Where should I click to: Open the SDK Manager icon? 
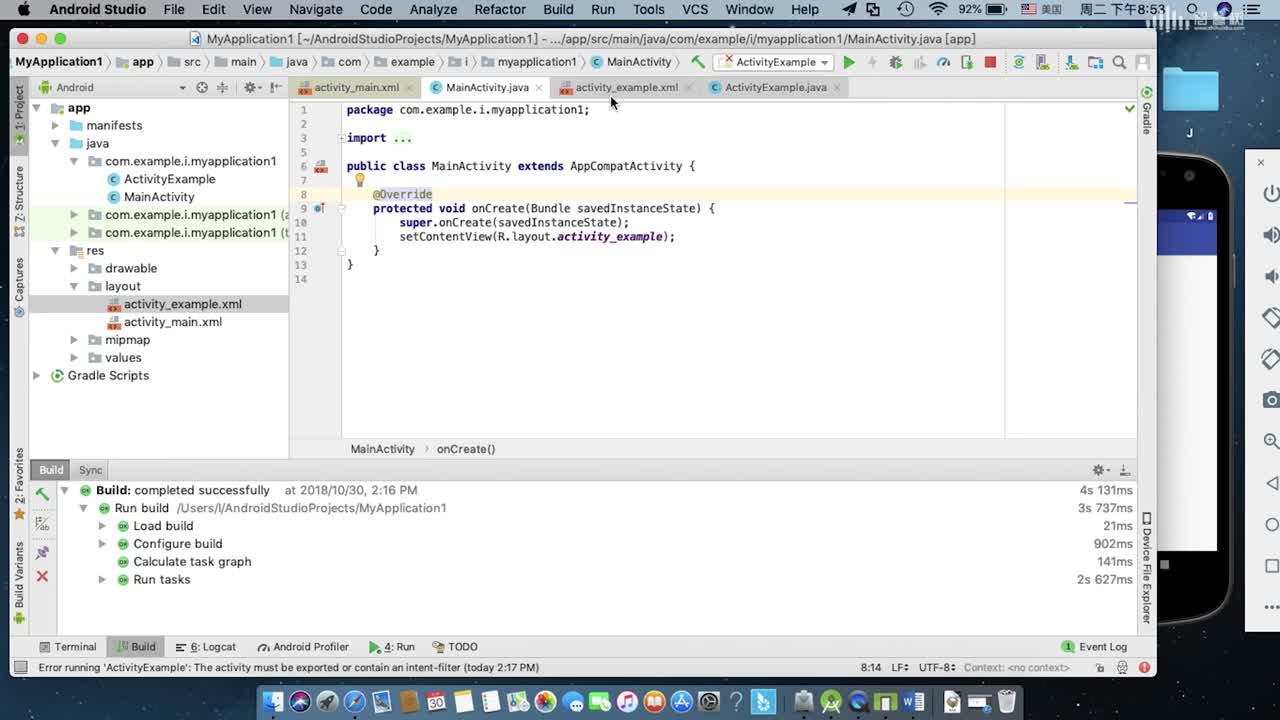[1070, 62]
